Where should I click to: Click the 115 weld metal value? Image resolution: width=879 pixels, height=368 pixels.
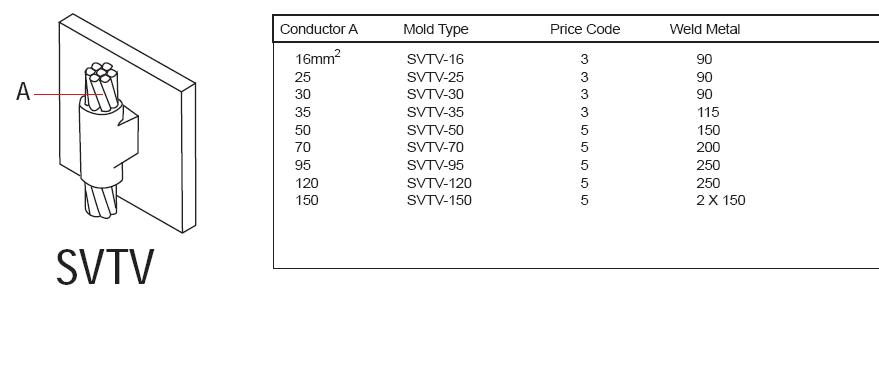(x=707, y=112)
